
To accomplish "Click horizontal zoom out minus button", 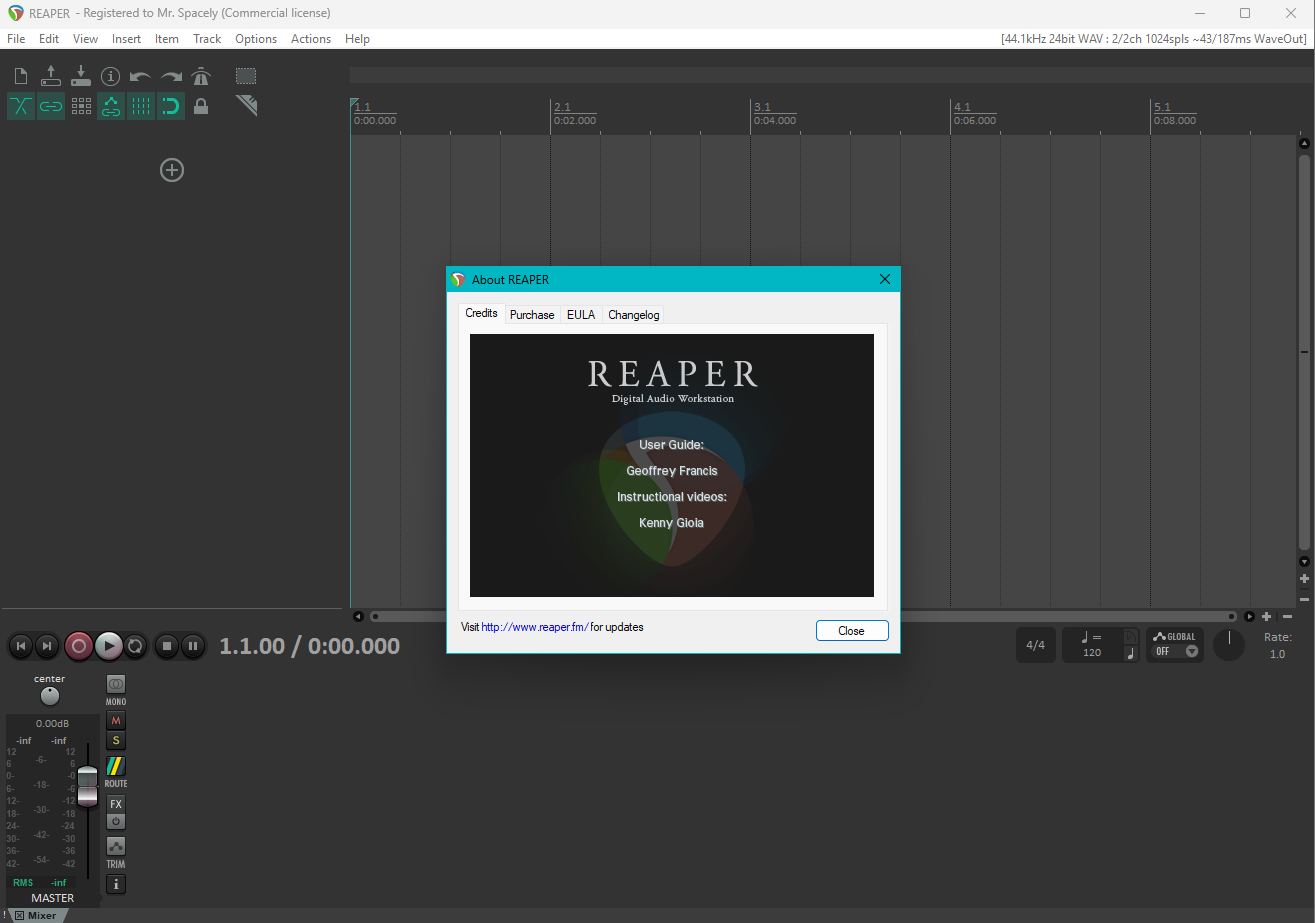I will (x=1288, y=617).
